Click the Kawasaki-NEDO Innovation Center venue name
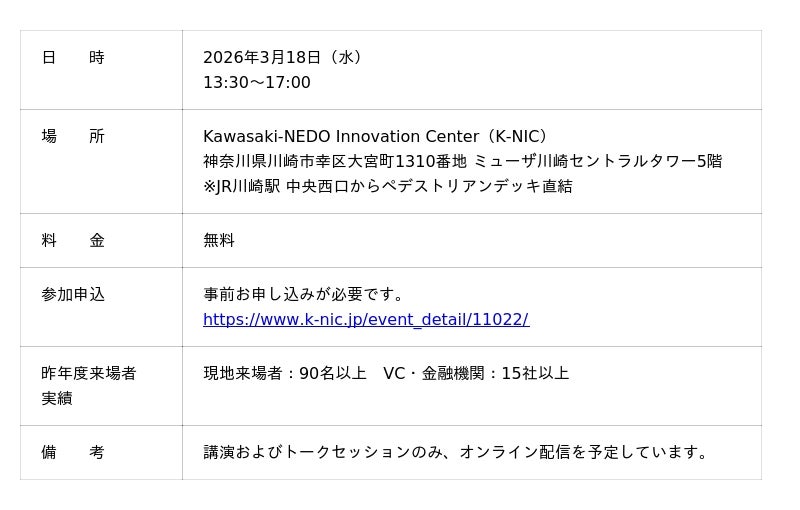 coord(340,137)
